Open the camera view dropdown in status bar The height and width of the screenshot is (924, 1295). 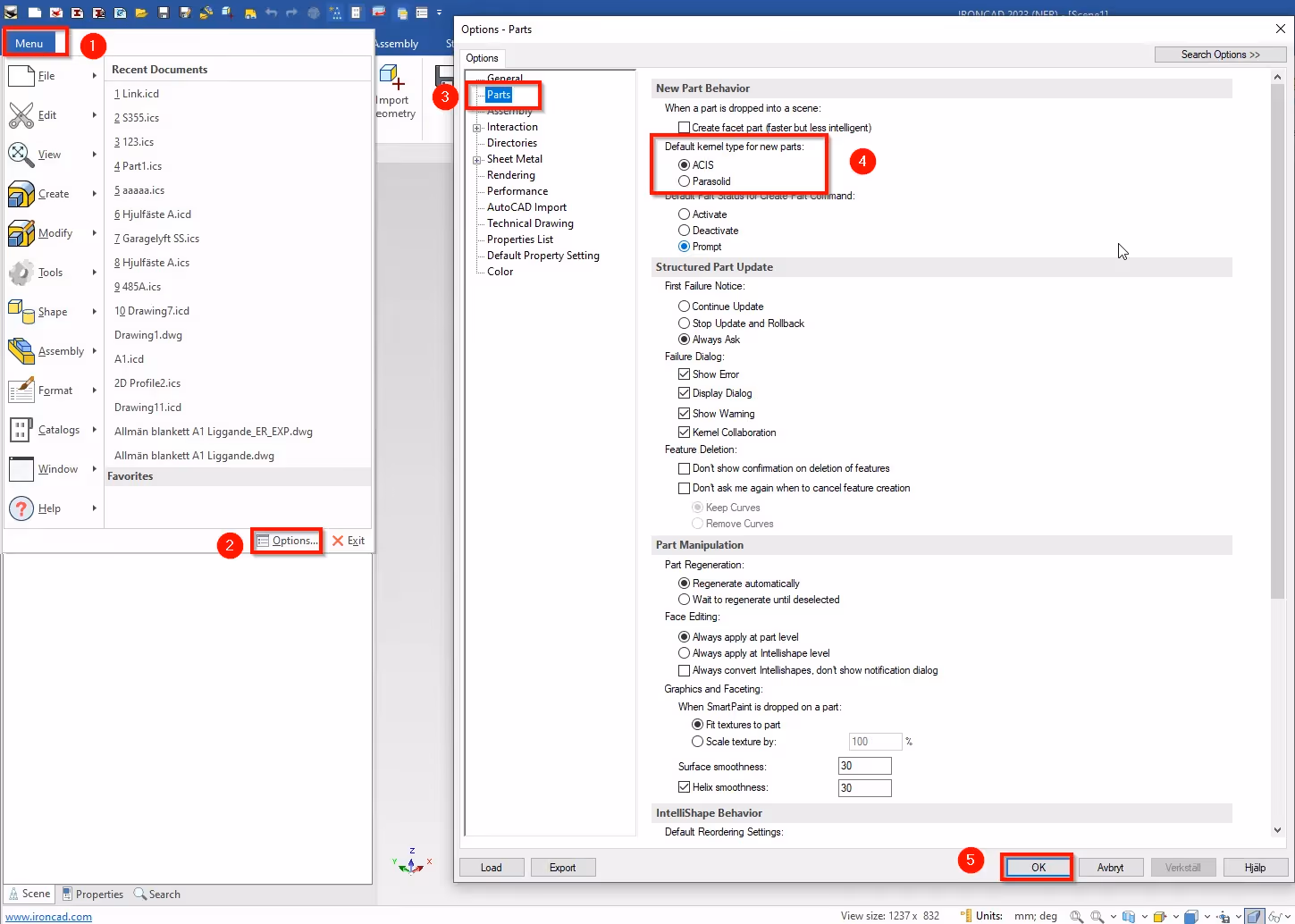tap(1238, 916)
